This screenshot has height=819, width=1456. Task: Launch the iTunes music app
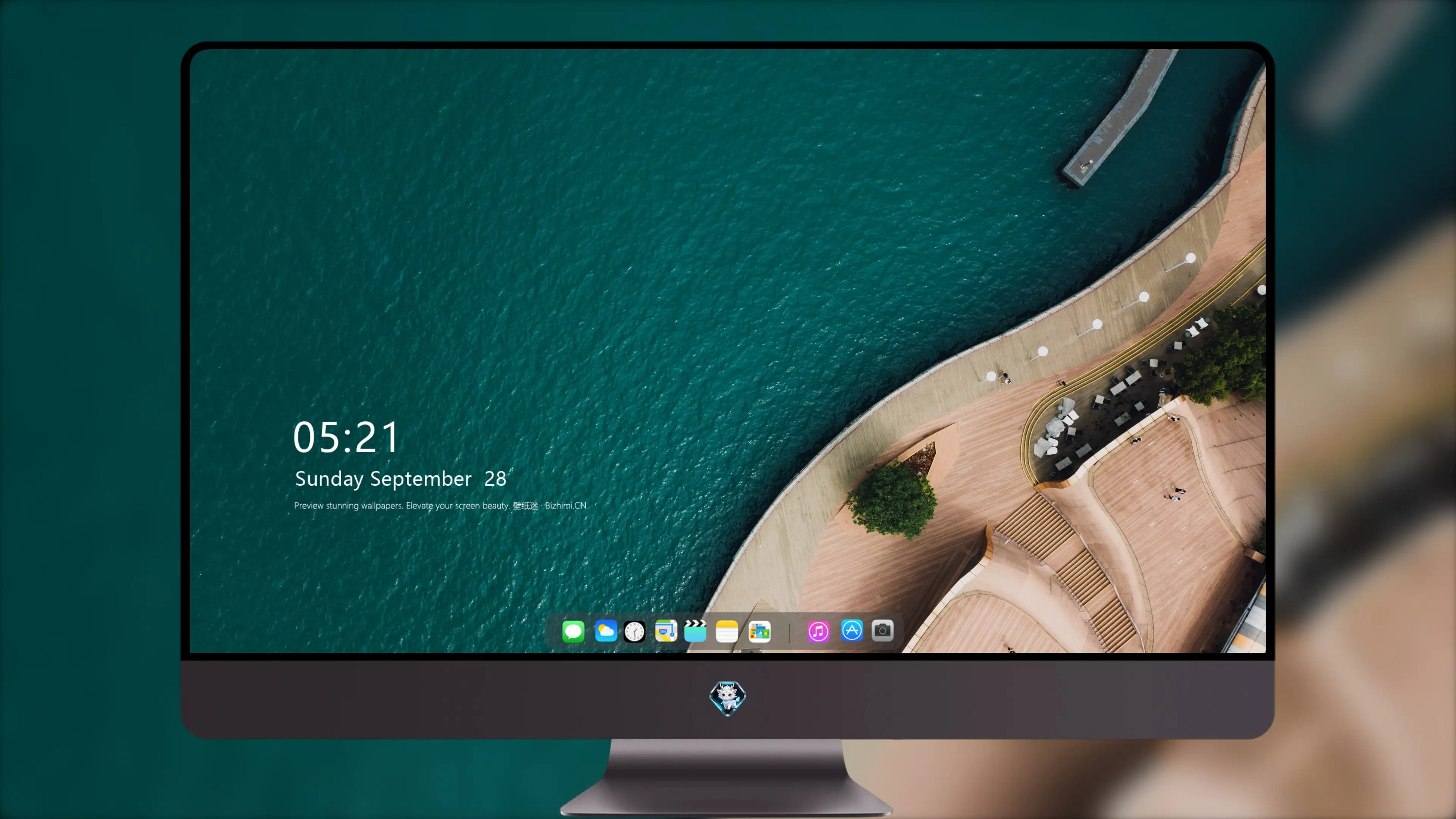pos(819,631)
